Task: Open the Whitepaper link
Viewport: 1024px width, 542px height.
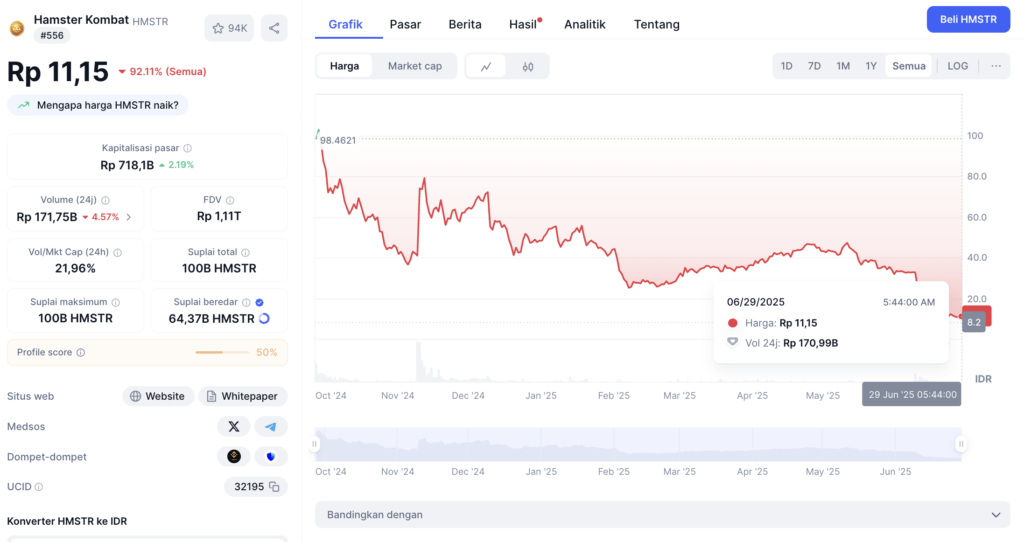Action: coord(243,396)
